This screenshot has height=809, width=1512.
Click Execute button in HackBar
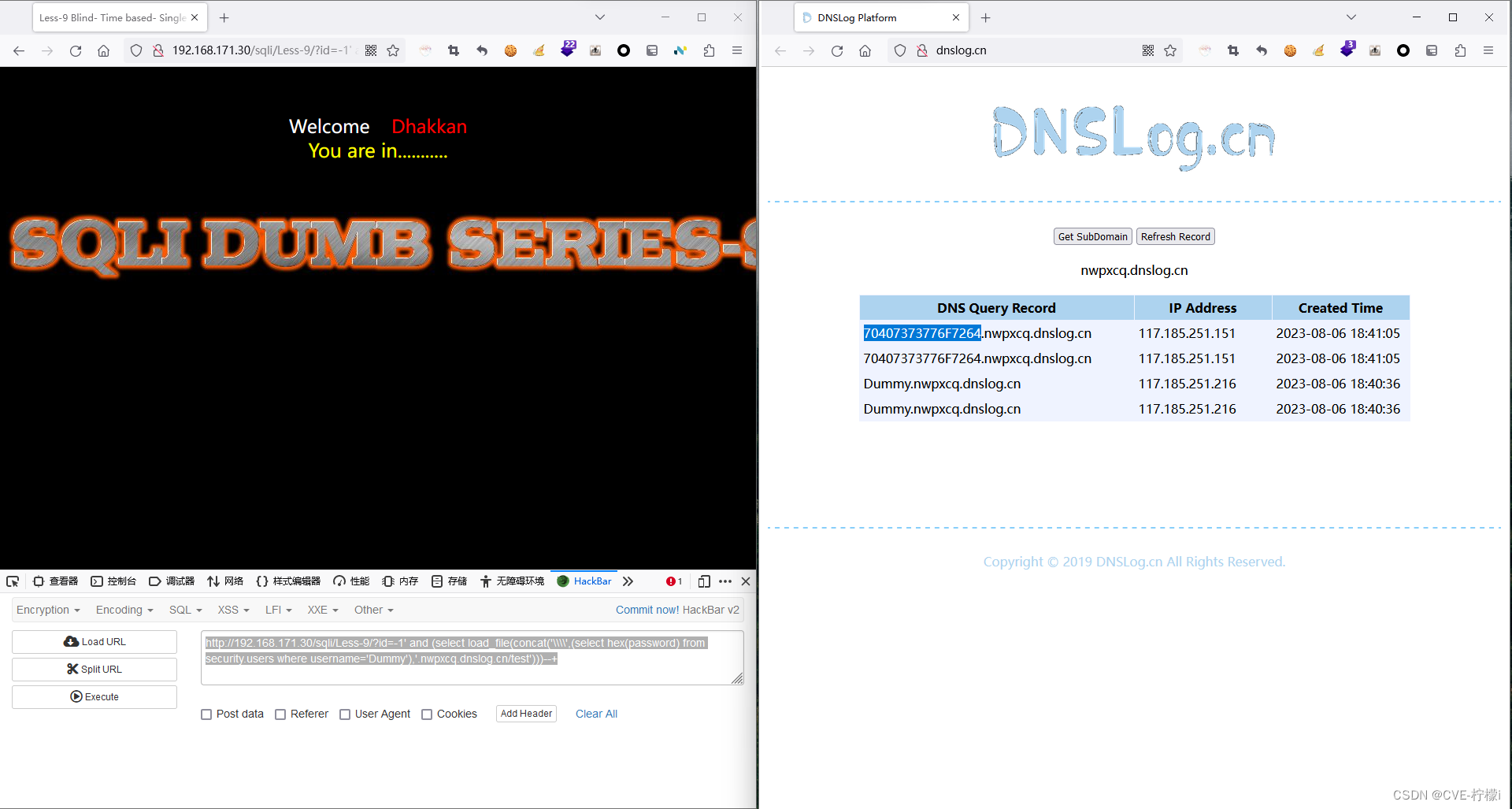(x=94, y=697)
